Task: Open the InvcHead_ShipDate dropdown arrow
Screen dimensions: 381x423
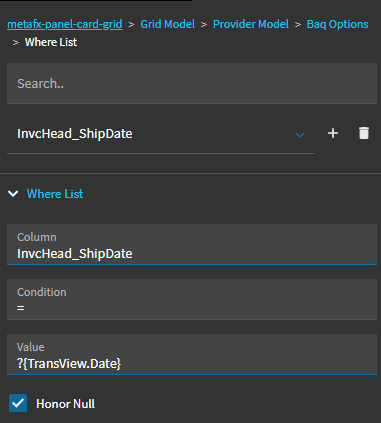Action: 300,135
